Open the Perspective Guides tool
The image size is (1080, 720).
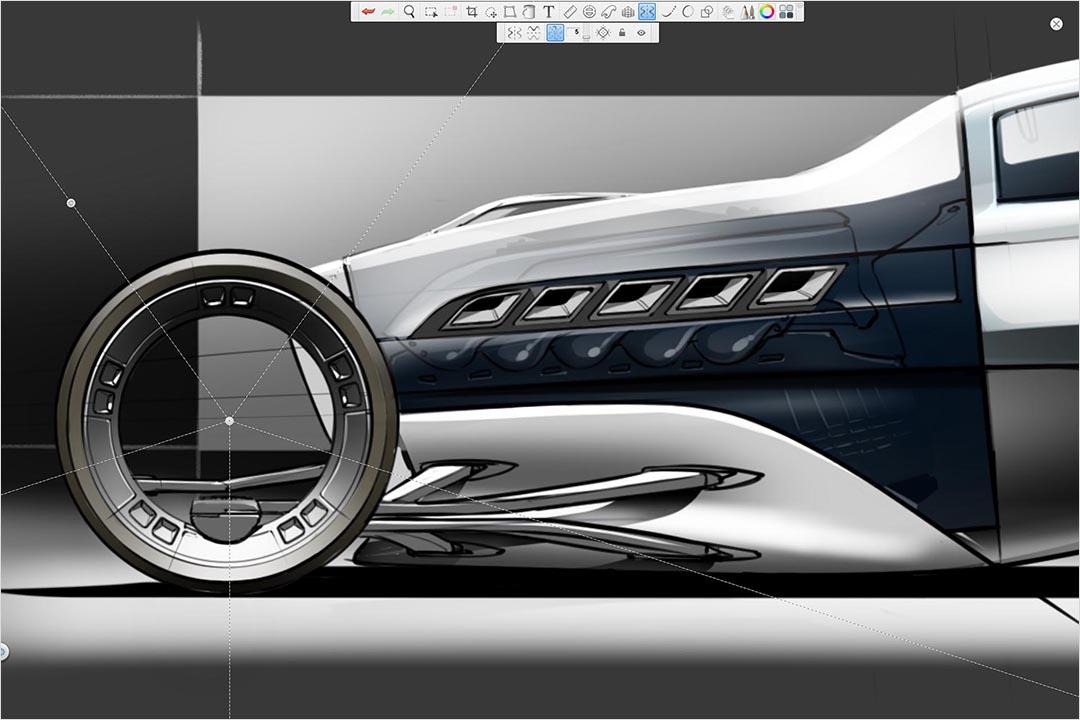click(x=626, y=9)
